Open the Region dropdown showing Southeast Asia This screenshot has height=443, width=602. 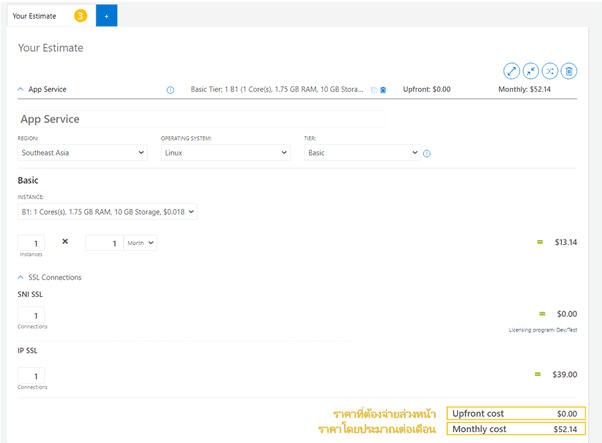pos(83,153)
